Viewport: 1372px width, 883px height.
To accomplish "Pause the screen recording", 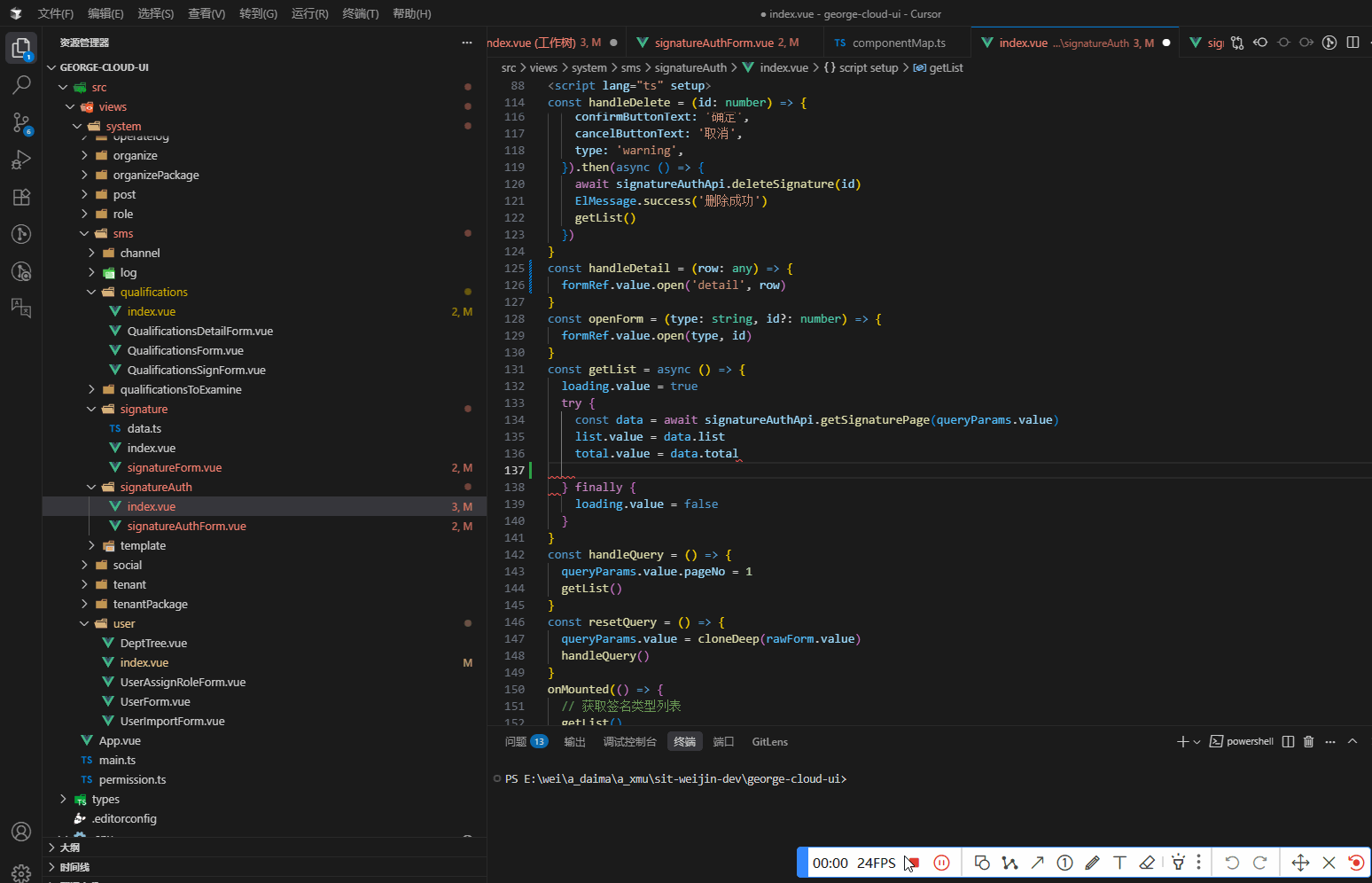I will point(941,863).
